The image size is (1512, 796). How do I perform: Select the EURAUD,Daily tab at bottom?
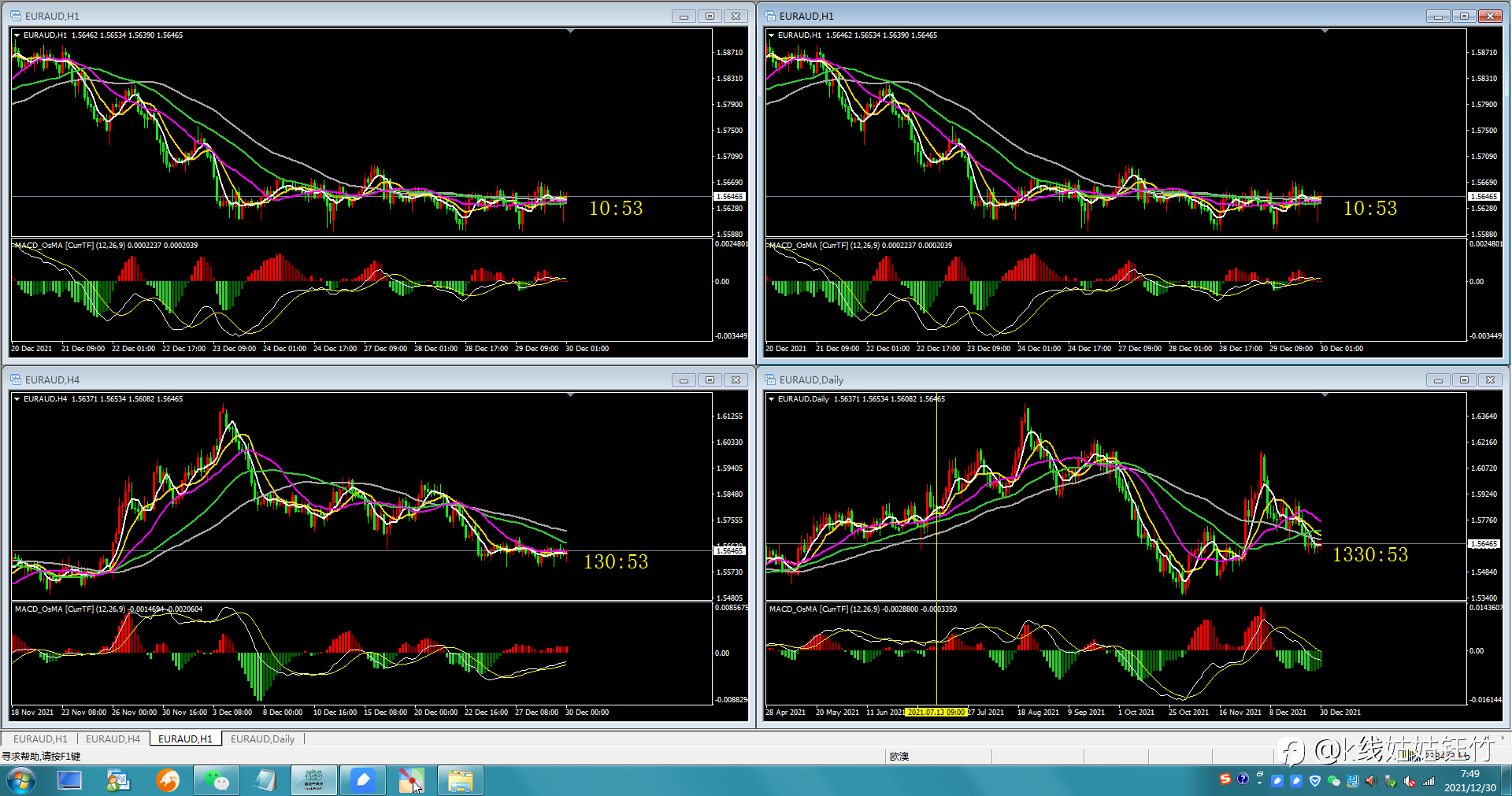click(x=263, y=739)
